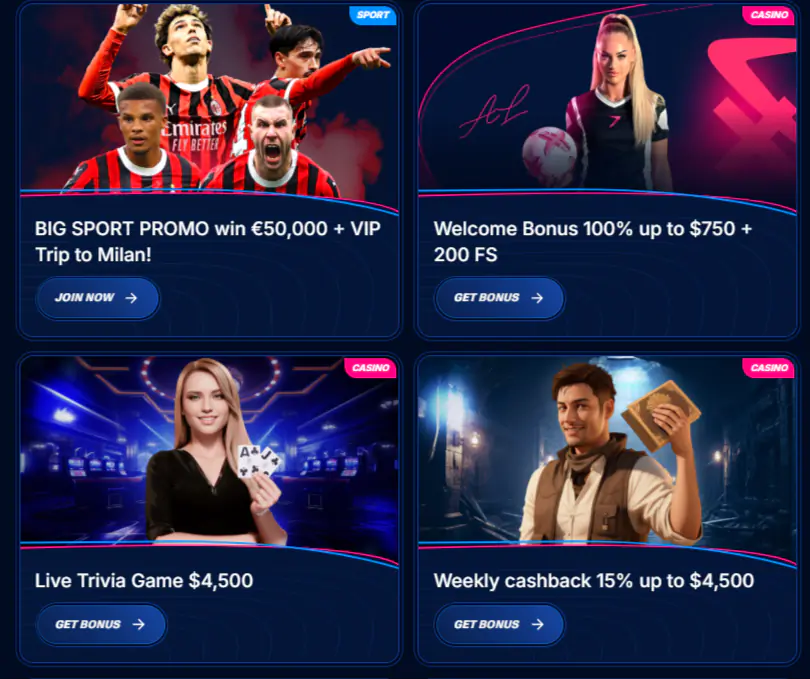
Task: Open the Live Trivia Game $4,500 title
Action: (x=144, y=580)
